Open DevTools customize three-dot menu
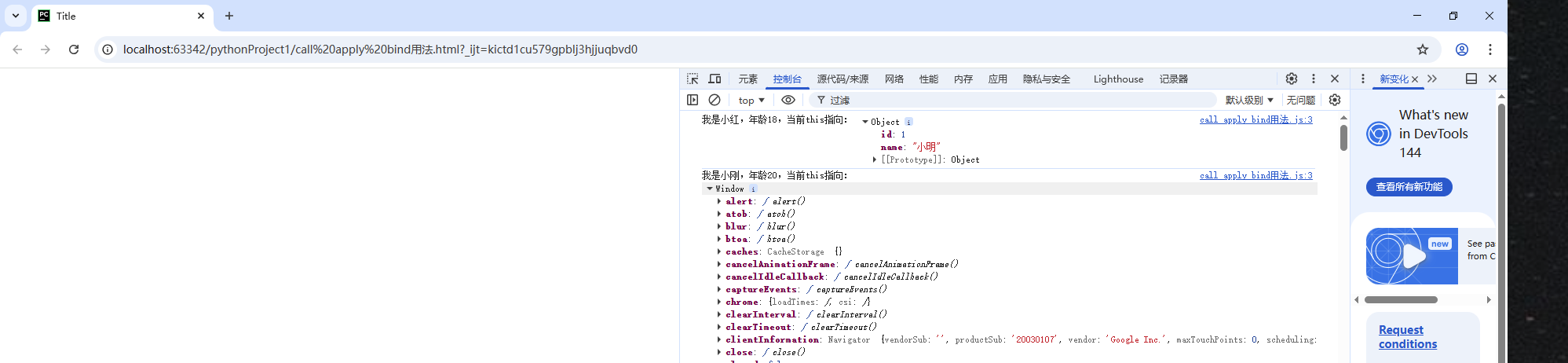This screenshot has width=1568, height=363. [1314, 79]
